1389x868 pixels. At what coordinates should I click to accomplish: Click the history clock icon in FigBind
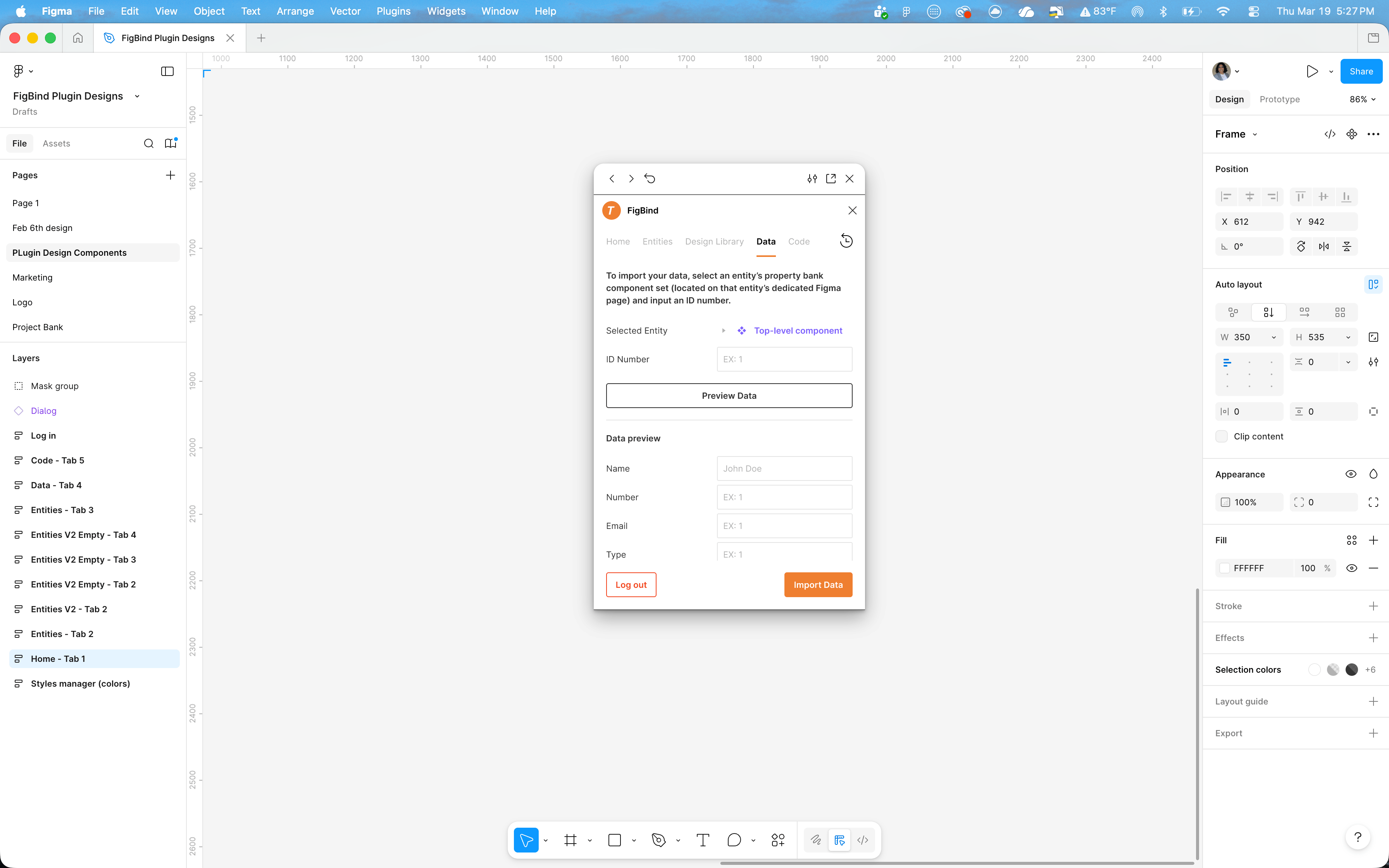(x=846, y=241)
